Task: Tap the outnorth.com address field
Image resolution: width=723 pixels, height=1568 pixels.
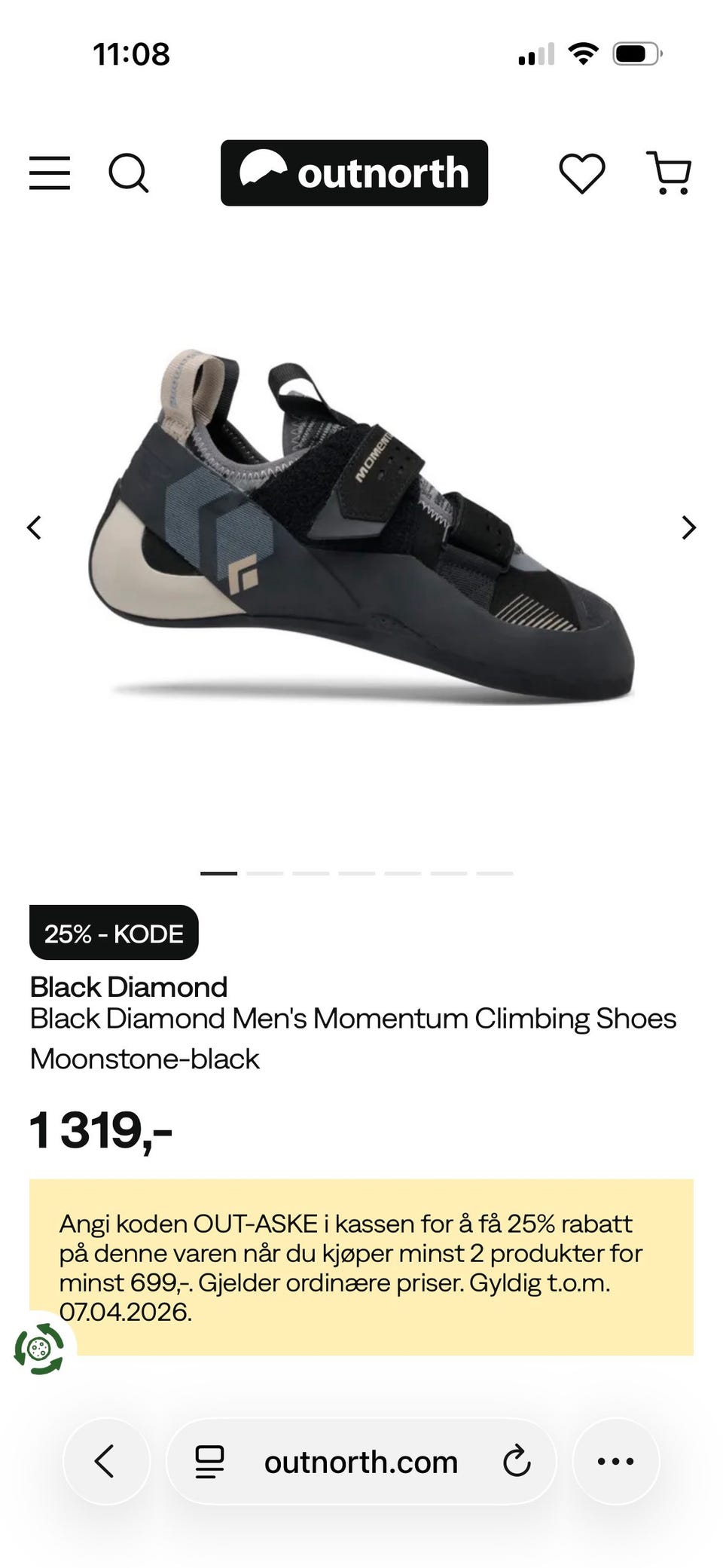Action: pos(361,1462)
